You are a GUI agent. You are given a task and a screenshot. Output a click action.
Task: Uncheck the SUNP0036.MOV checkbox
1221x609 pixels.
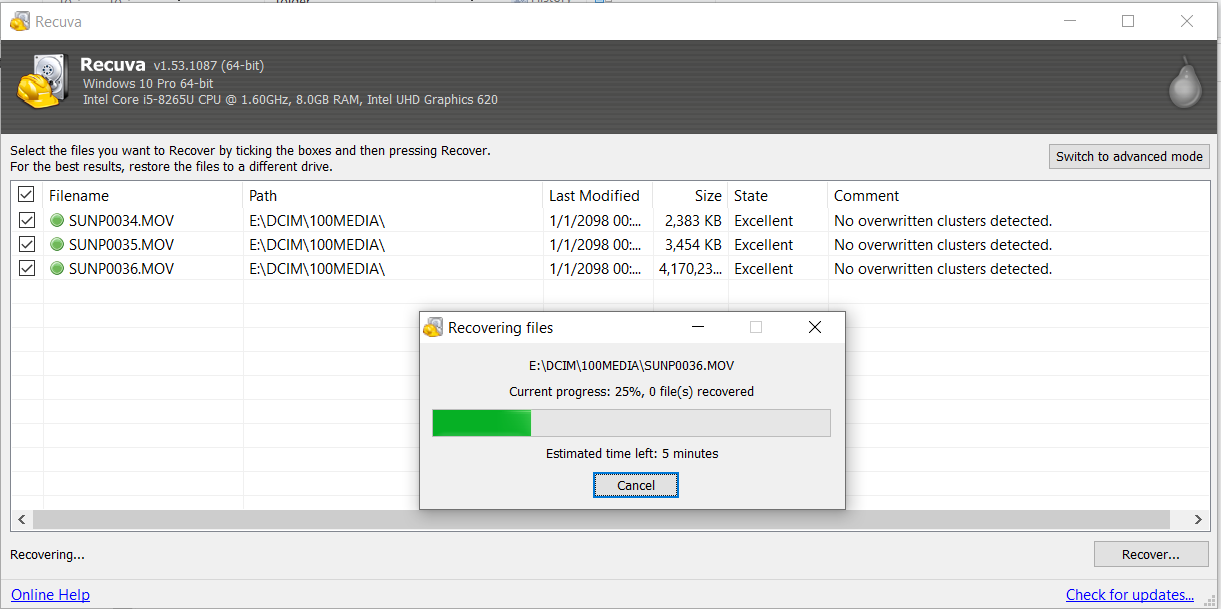pyautogui.click(x=27, y=269)
